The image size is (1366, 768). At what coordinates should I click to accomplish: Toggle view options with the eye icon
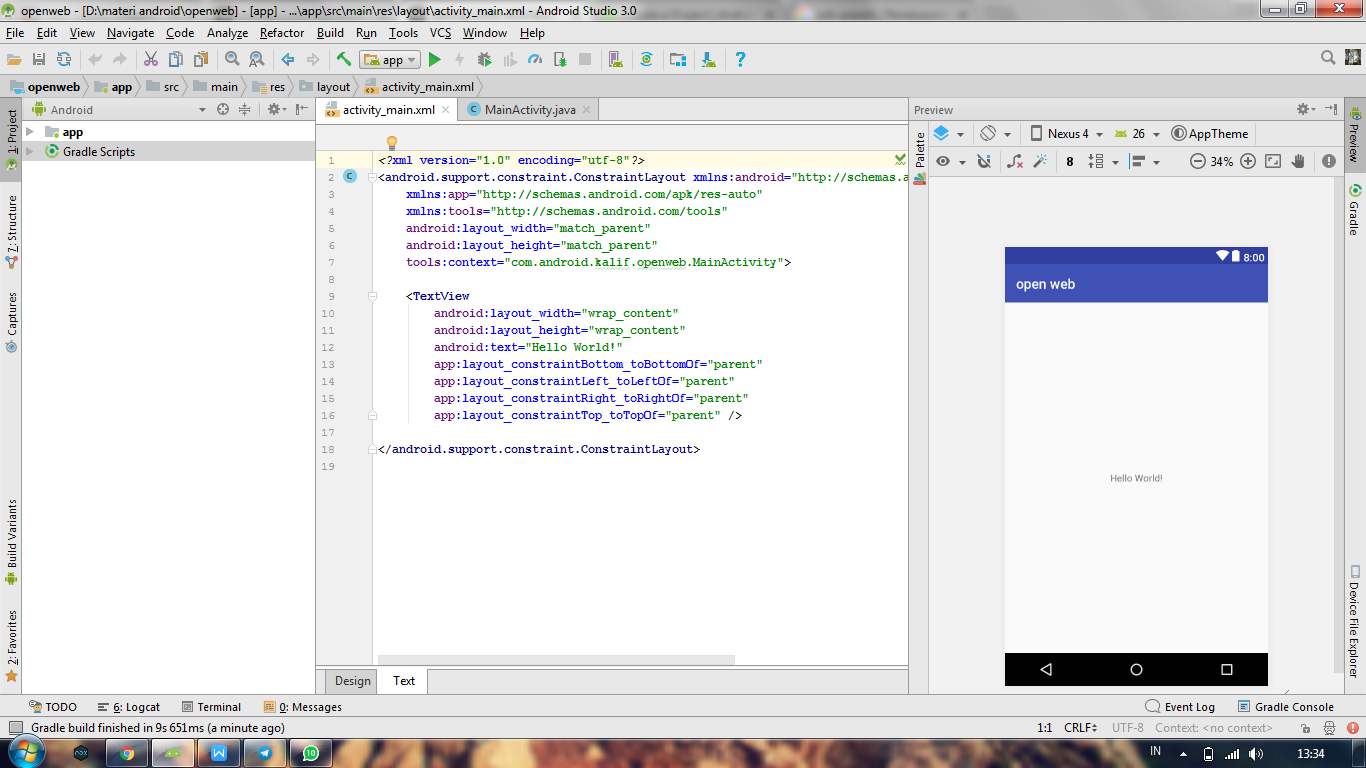(x=942, y=160)
